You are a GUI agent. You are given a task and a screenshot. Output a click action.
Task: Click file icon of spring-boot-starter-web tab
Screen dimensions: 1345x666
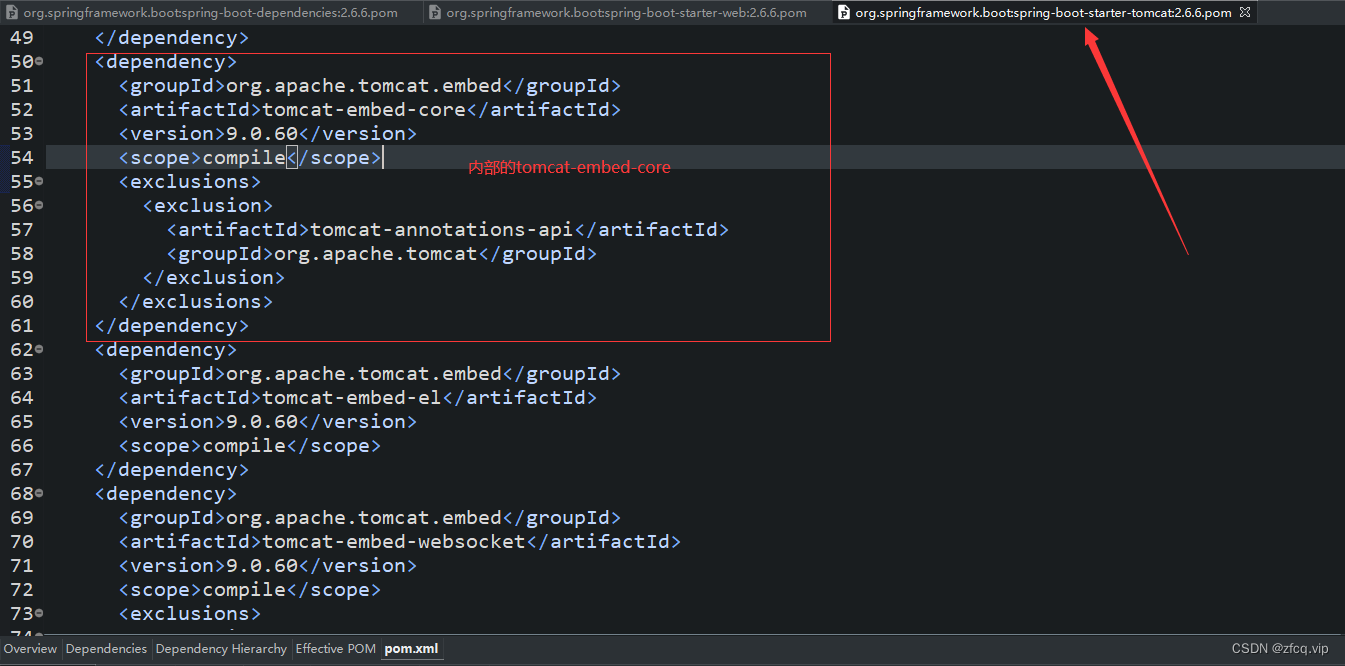436,13
